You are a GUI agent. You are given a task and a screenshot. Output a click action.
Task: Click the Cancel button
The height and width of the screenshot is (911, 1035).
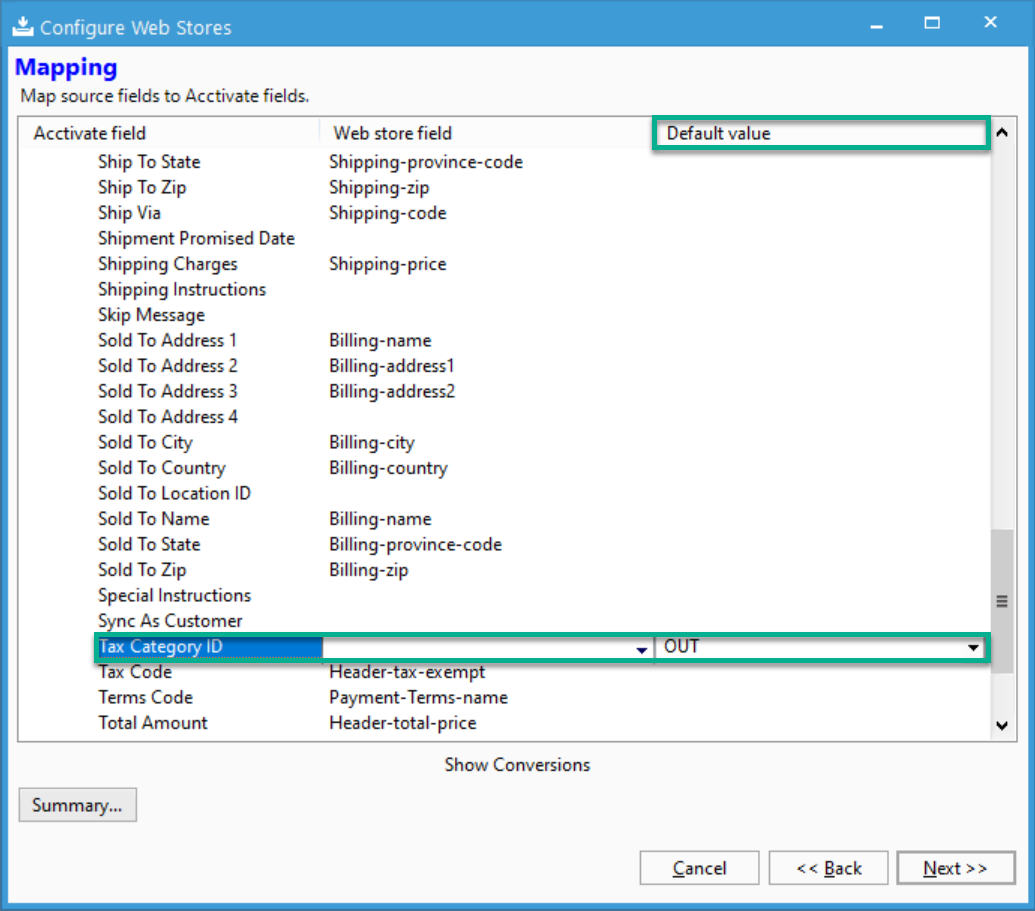coord(699,868)
